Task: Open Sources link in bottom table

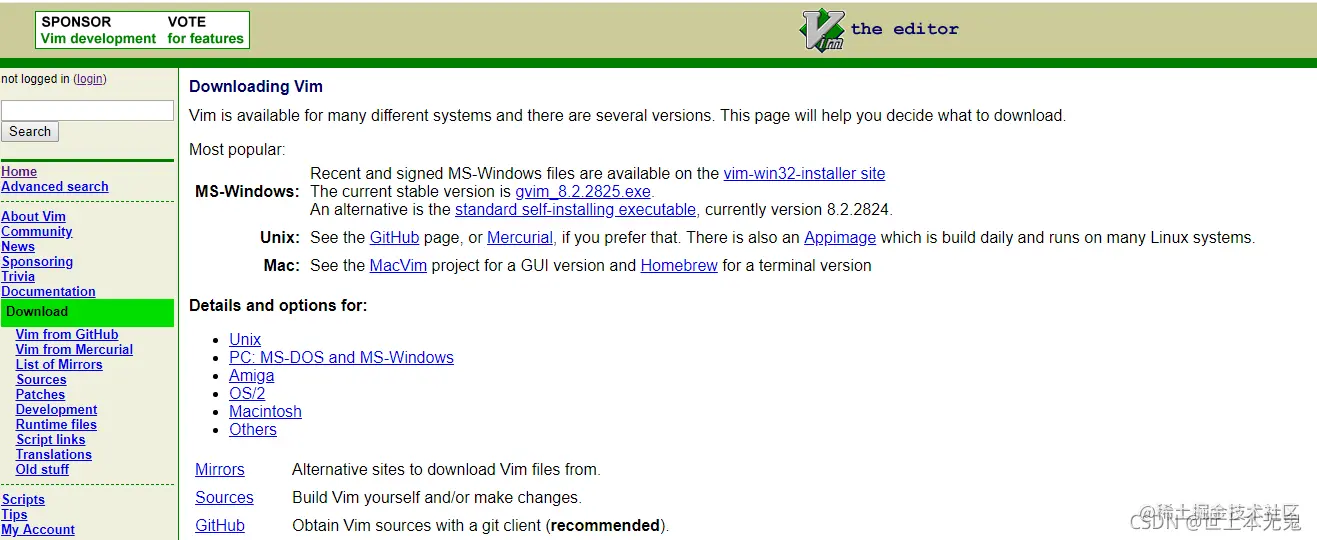Action: [x=224, y=498]
